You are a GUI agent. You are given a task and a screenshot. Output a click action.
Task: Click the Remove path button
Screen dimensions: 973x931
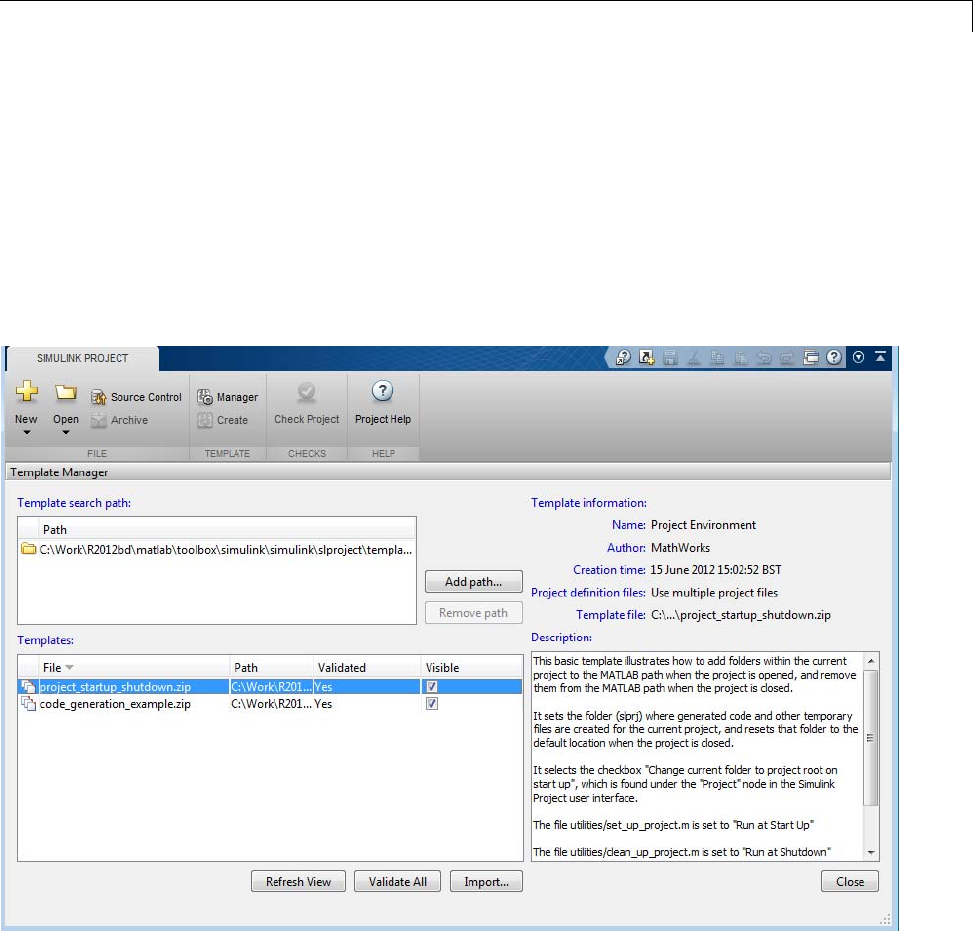[473, 613]
